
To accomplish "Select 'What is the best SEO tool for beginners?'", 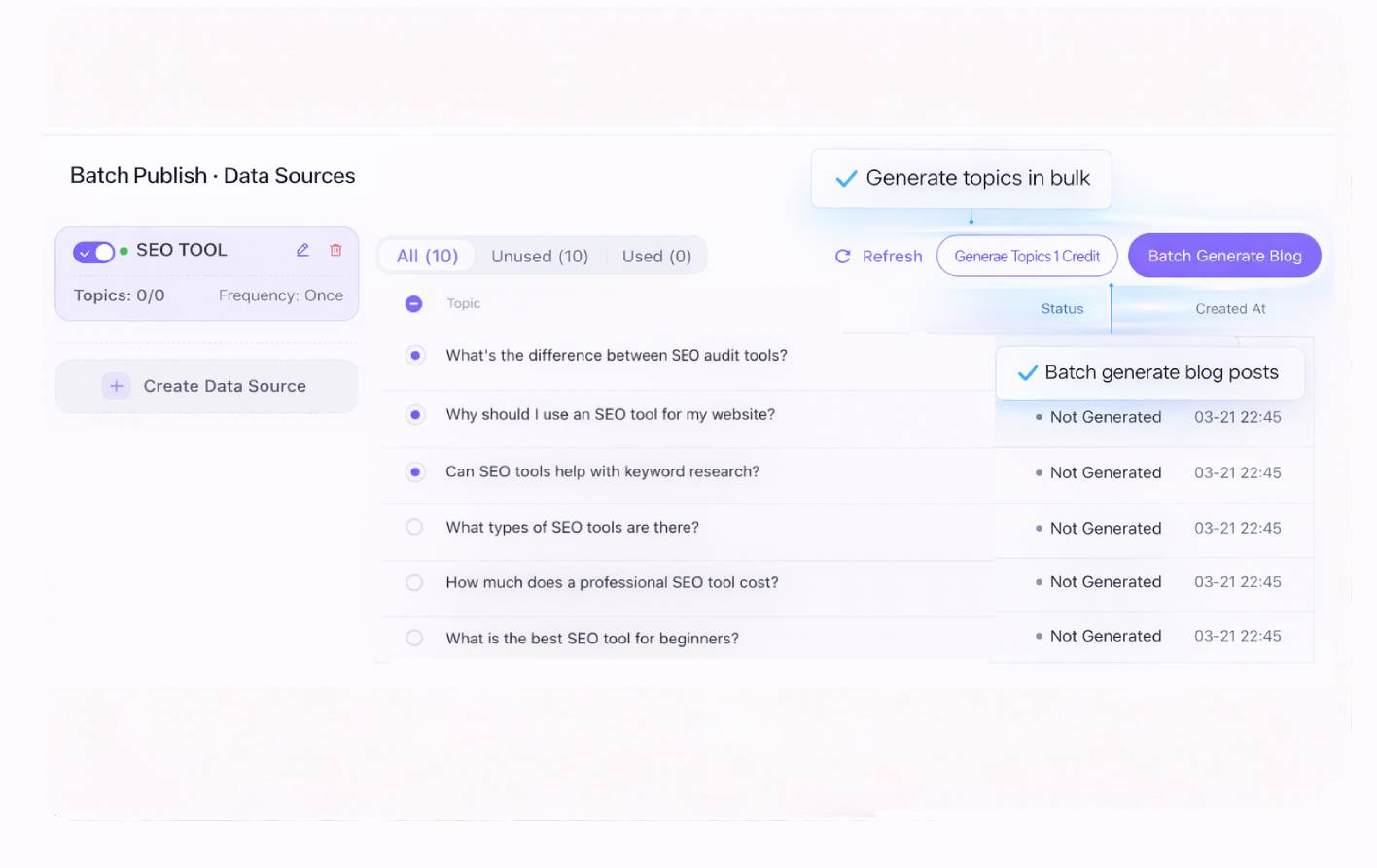I will (x=415, y=638).
